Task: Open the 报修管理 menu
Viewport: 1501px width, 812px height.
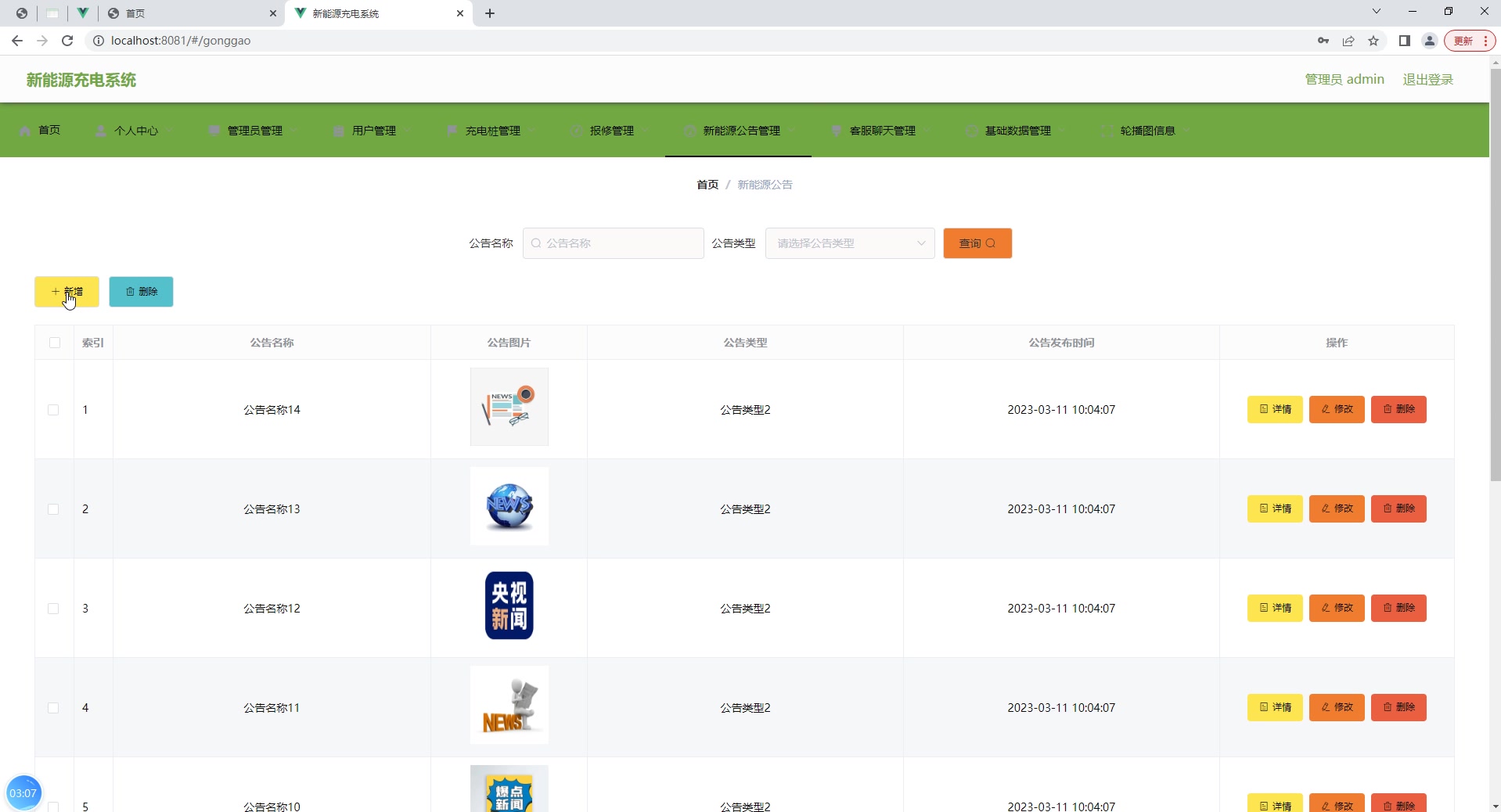Action: click(610, 131)
